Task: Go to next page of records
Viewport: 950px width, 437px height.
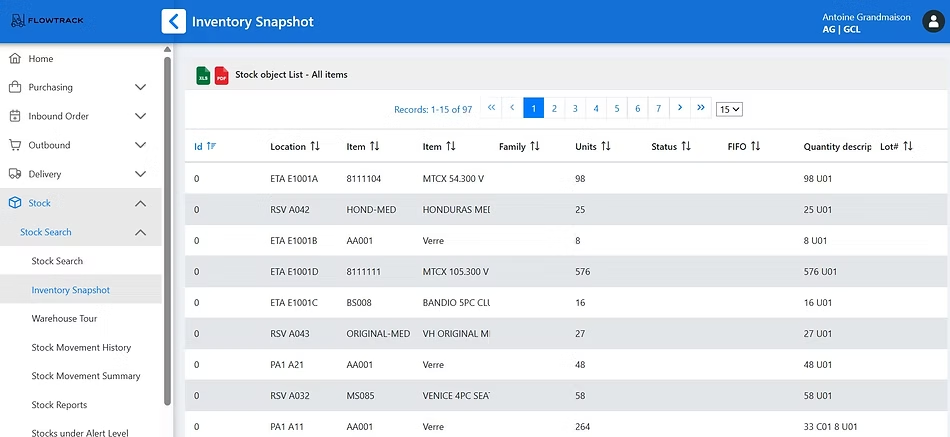Action: coord(680,108)
